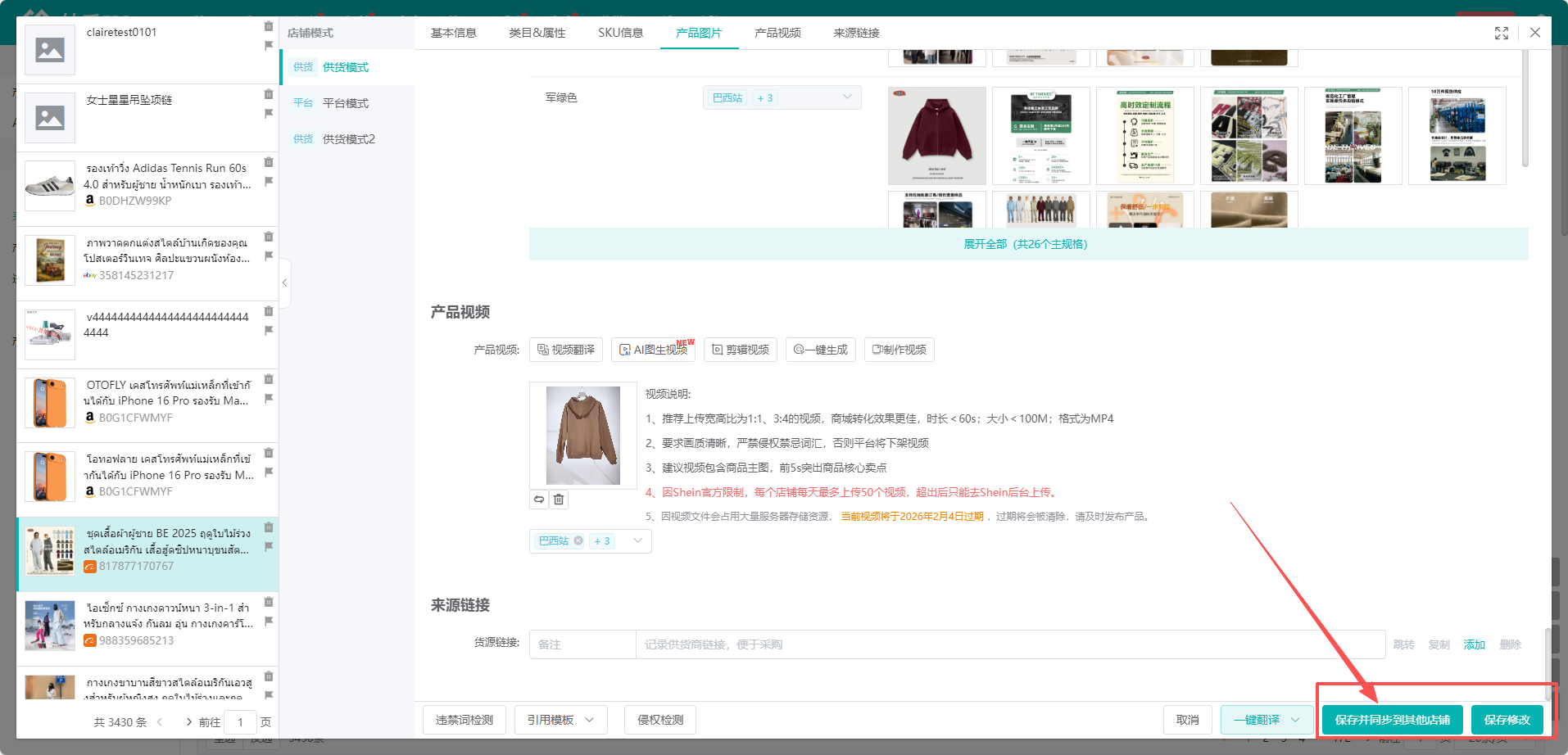Viewport: 1568px width, 755px height.
Task: Delete the Adidas Tennis Run 60s product
Action: 269,162
